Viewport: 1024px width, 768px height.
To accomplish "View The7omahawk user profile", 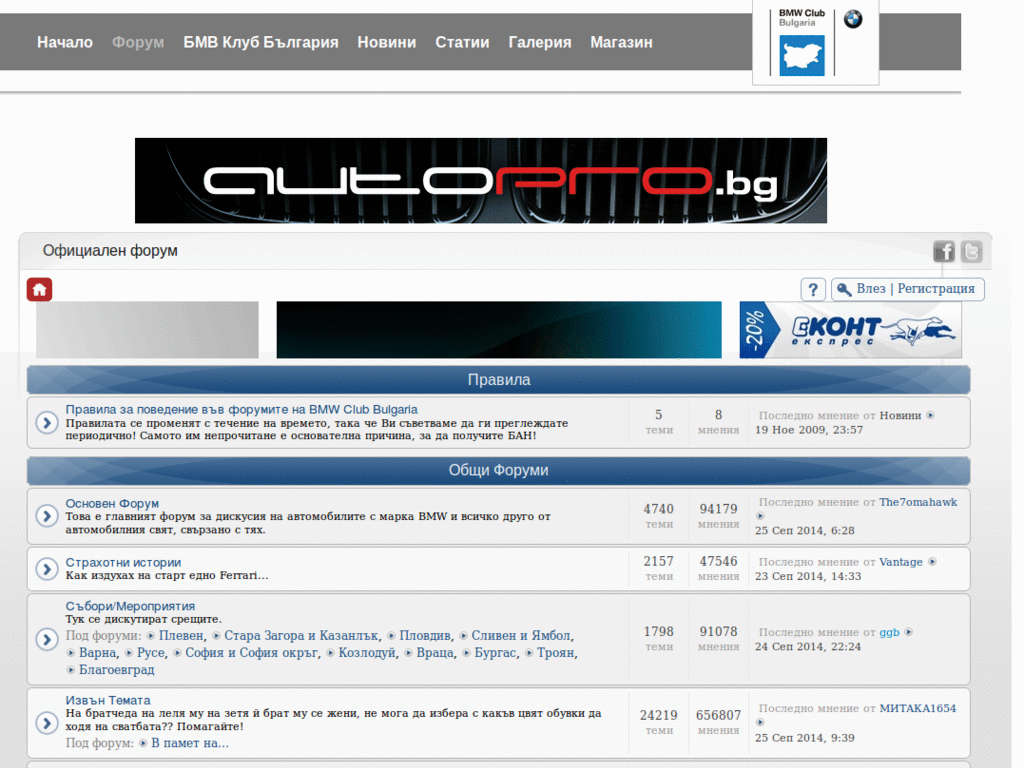I will (918, 502).
